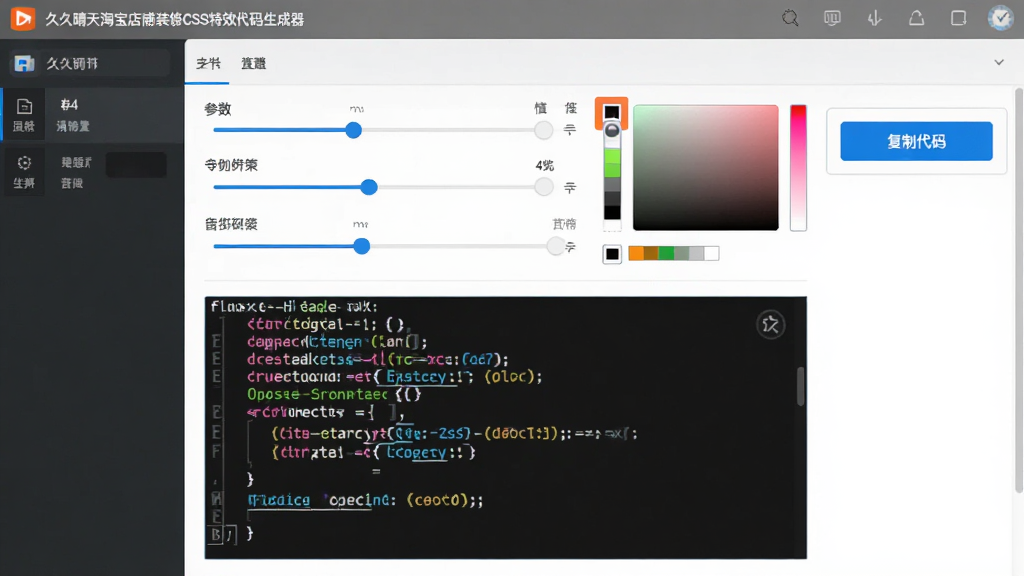The width and height of the screenshot is (1024, 576).
Task: Choose the orange swatch in the palette row
Action: tap(635, 253)
